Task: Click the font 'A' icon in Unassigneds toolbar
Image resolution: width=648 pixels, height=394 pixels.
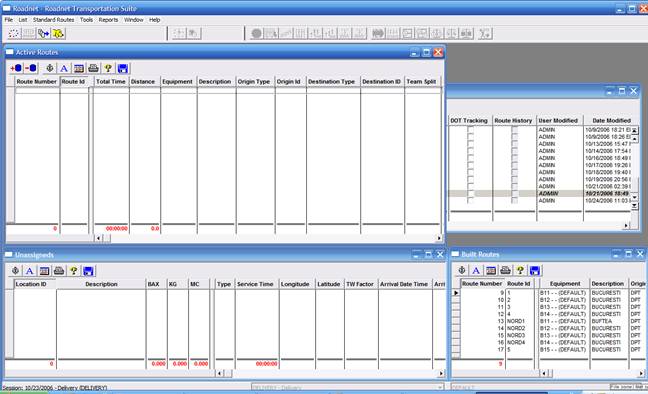Action: pyautogui.click(x=29, y=271)
